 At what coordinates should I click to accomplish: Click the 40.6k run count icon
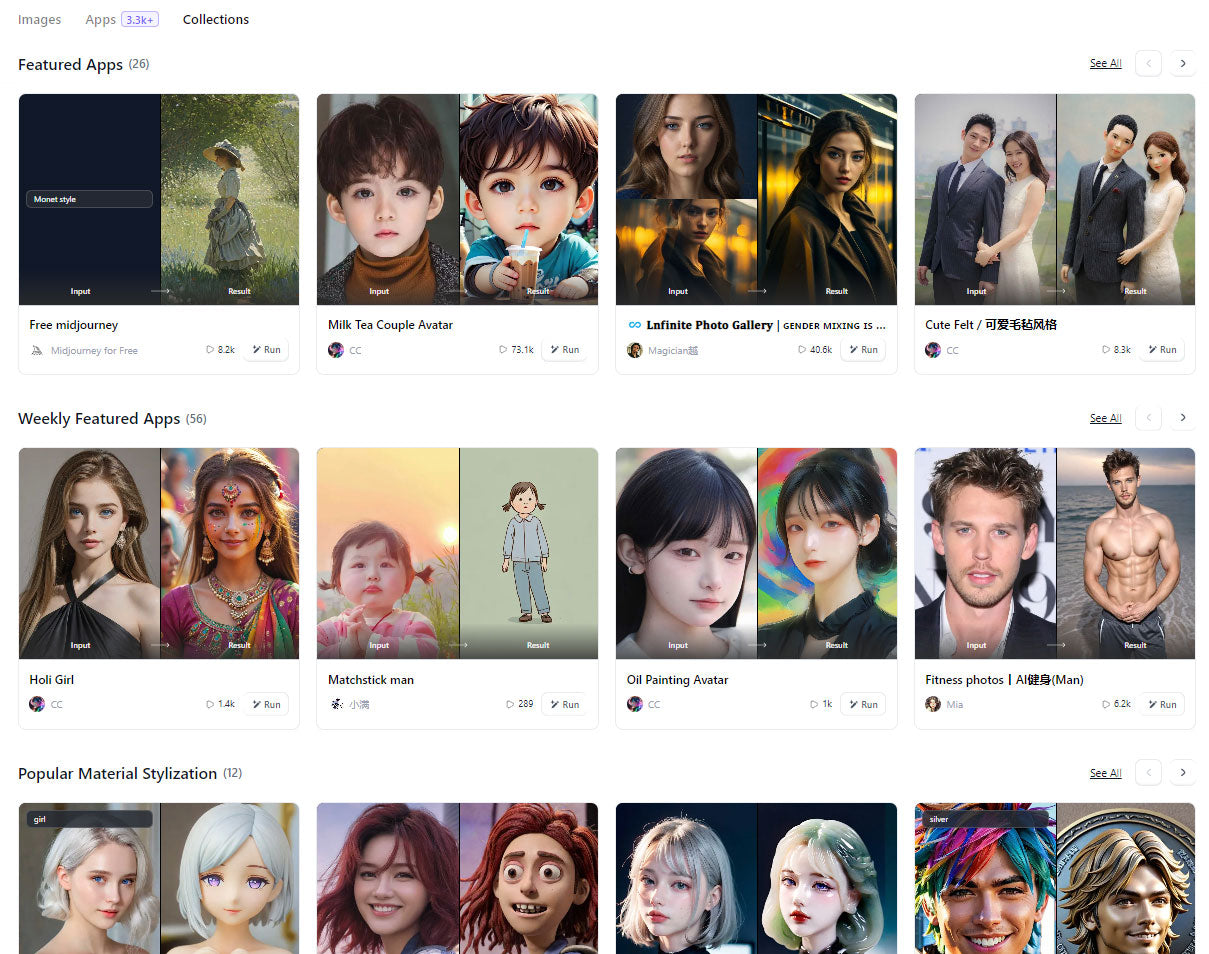802,350
